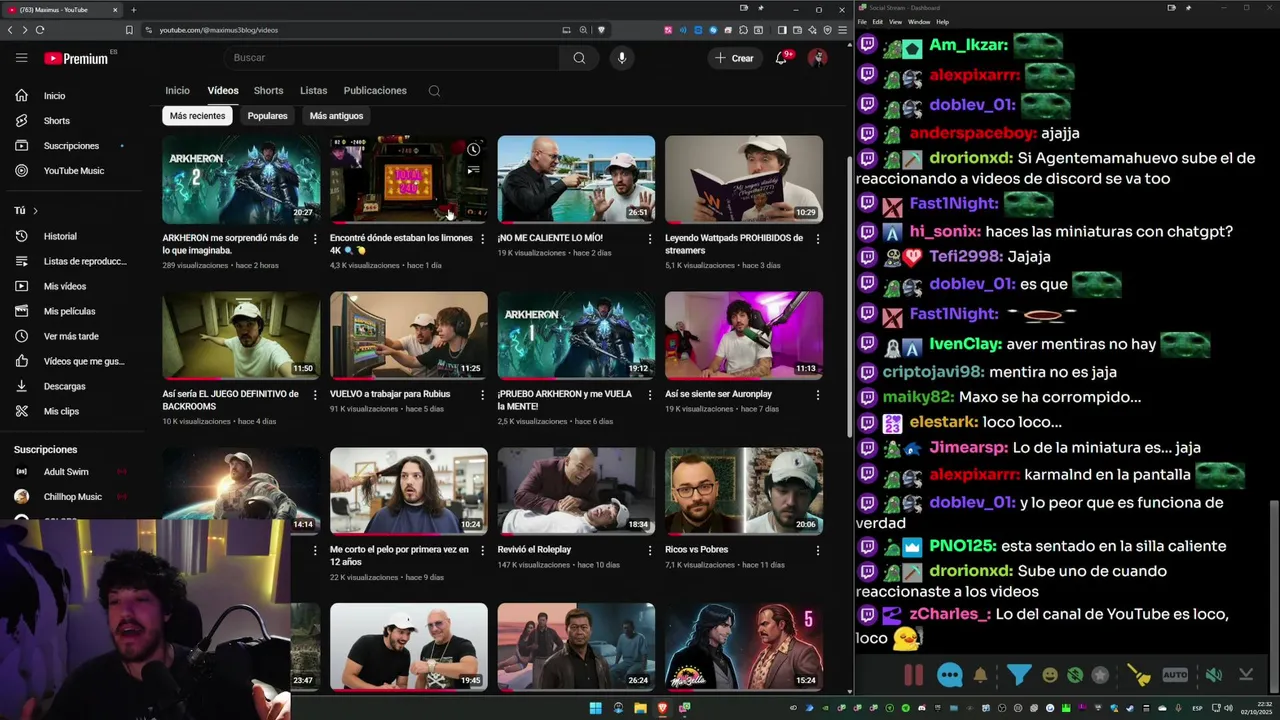
Task: Bookmark the page with address bar bookmark icon
Action: pyautogui.click(x=129, y=30)
